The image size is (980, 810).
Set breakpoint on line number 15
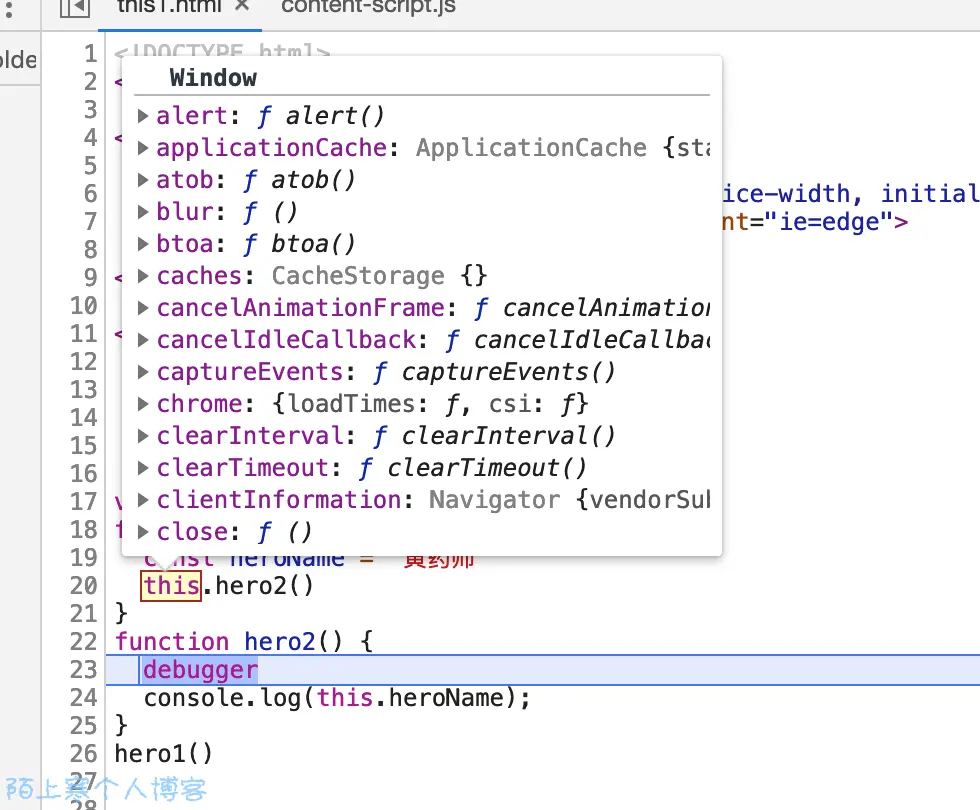84,446
